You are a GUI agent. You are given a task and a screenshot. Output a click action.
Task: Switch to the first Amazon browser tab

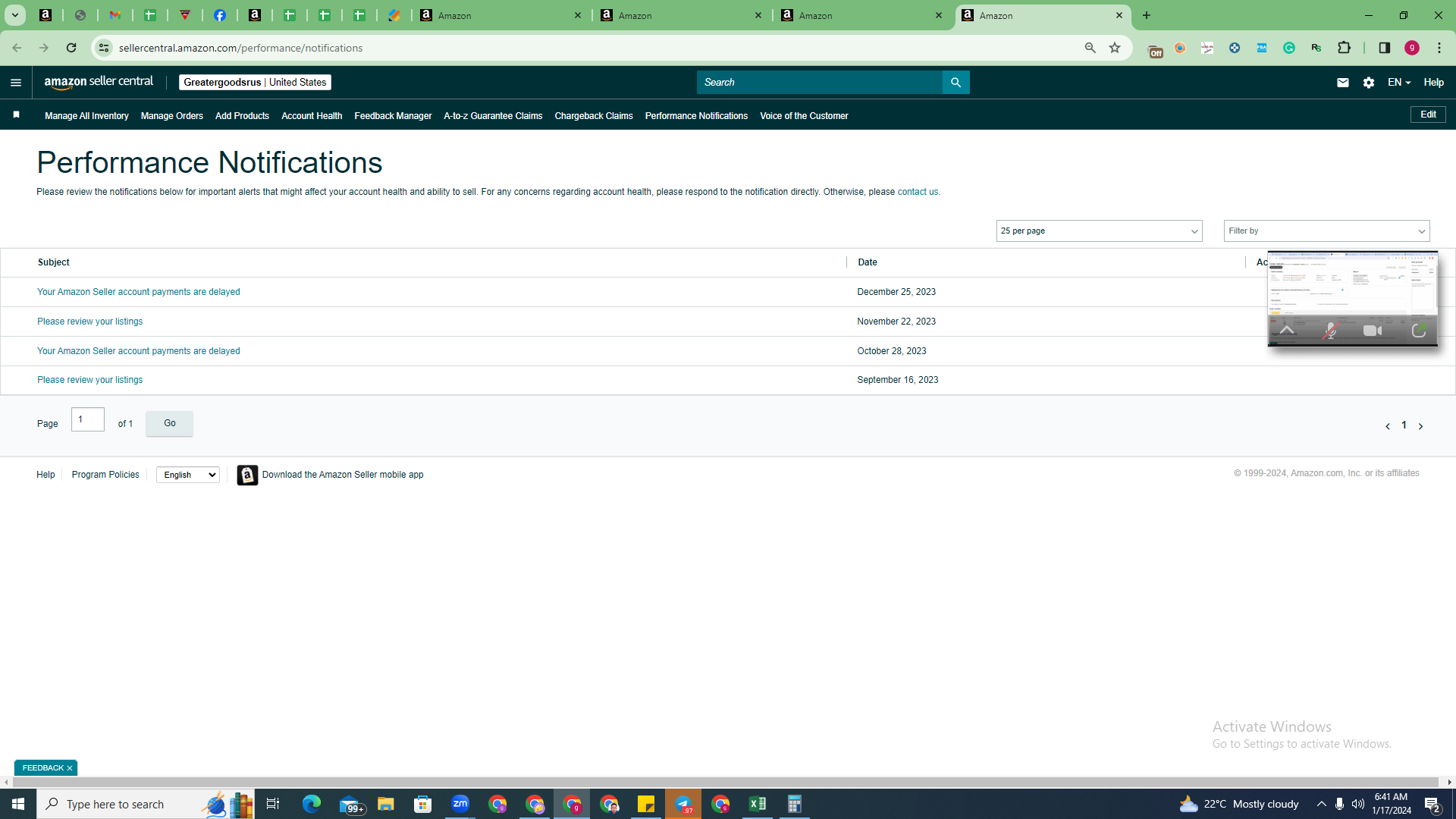(500, 15)
